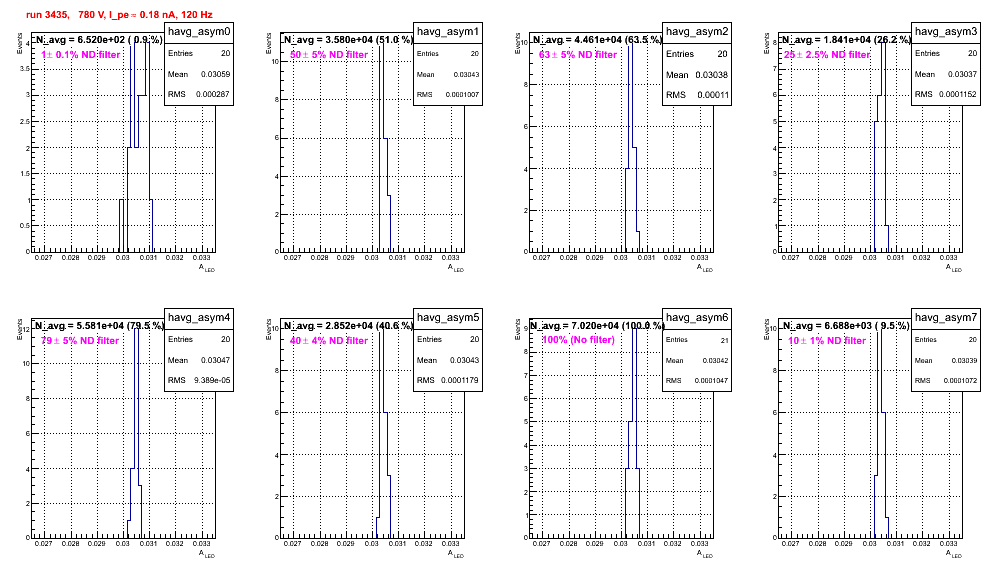This screenshot has width=996, height=572.
Task: Select the N_avg = 2.852e+04 label
Action: point(348,325)
